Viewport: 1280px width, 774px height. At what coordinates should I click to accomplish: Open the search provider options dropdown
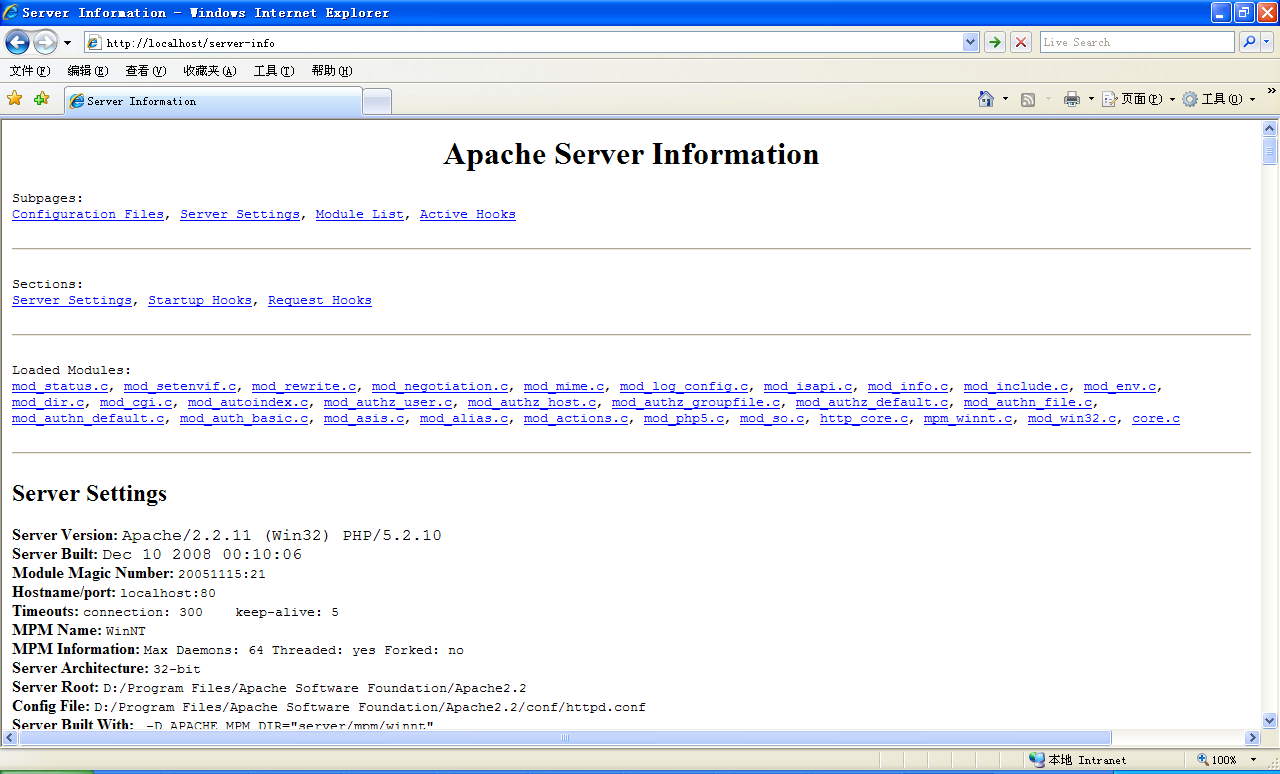[1267, 42]
